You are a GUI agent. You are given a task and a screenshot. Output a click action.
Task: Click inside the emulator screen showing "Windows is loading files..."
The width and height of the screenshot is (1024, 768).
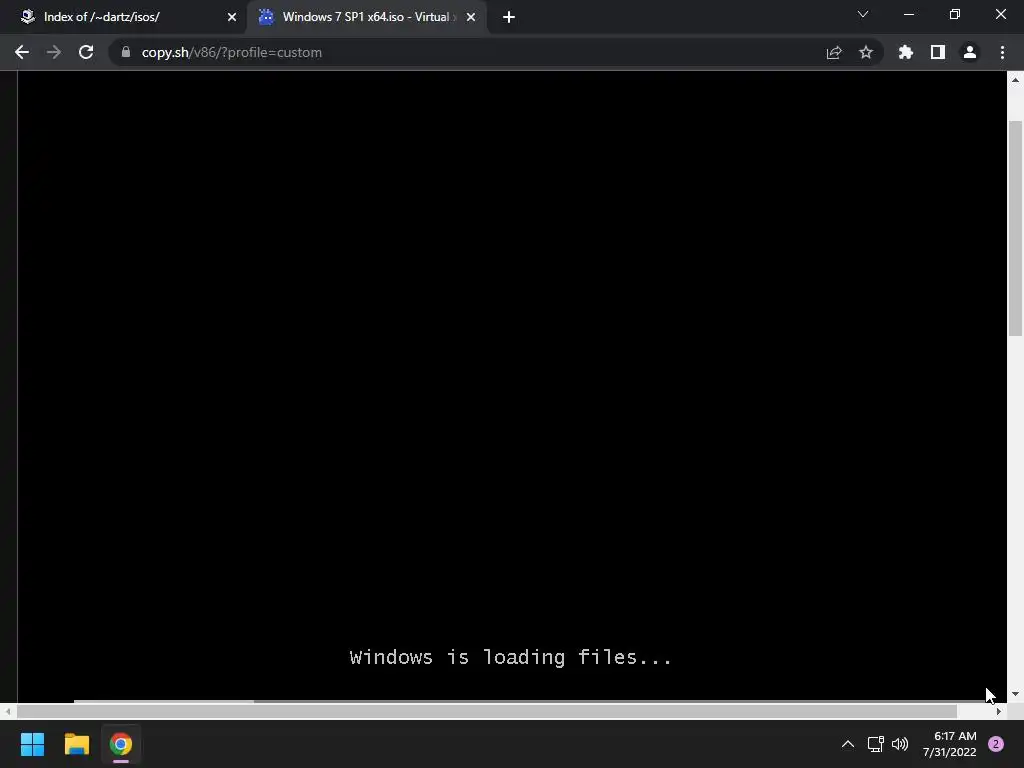tap(512, 385)
